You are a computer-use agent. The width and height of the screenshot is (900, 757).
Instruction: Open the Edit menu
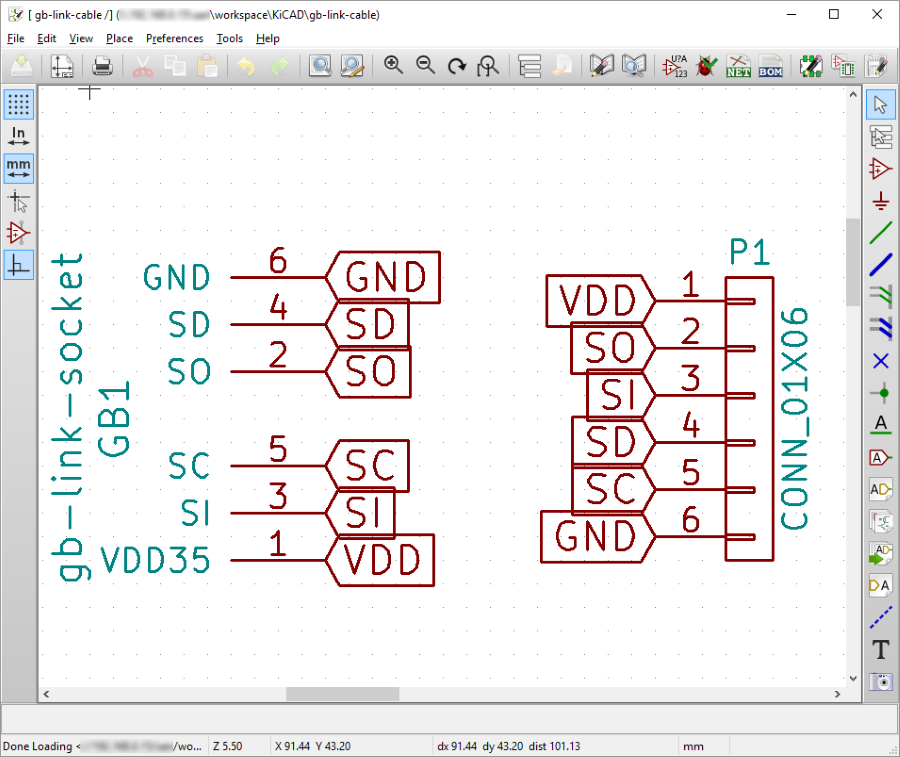click(46, 38)
